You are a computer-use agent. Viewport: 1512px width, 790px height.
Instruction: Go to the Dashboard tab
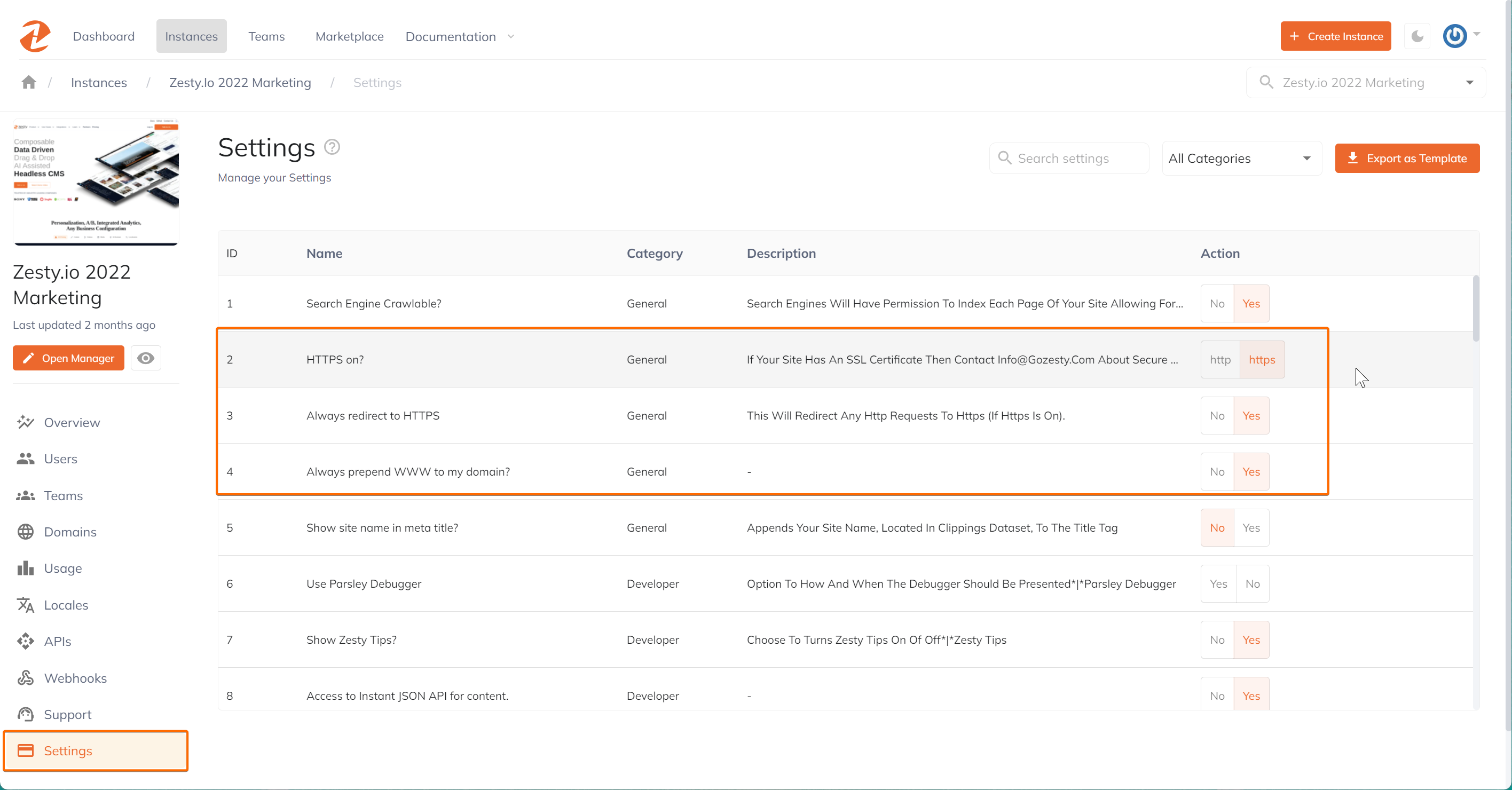(103, 36)
